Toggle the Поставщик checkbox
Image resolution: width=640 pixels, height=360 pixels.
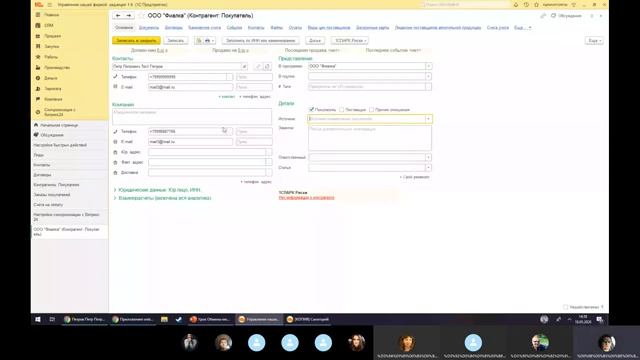point(341,109)
